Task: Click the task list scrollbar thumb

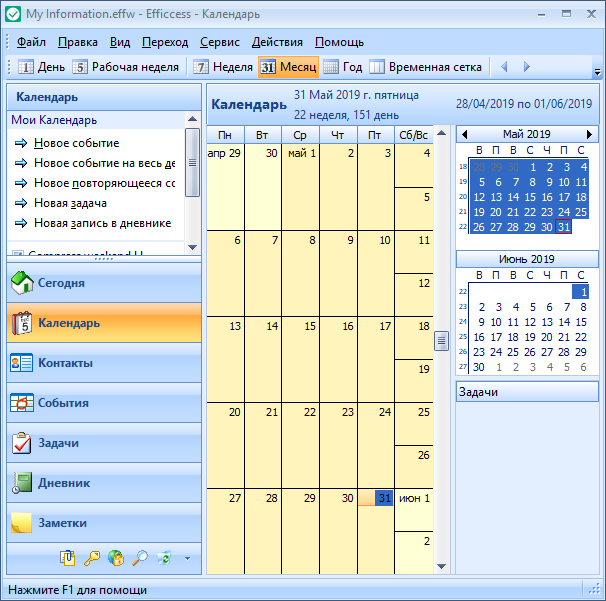Action: [x=192, y=163]
